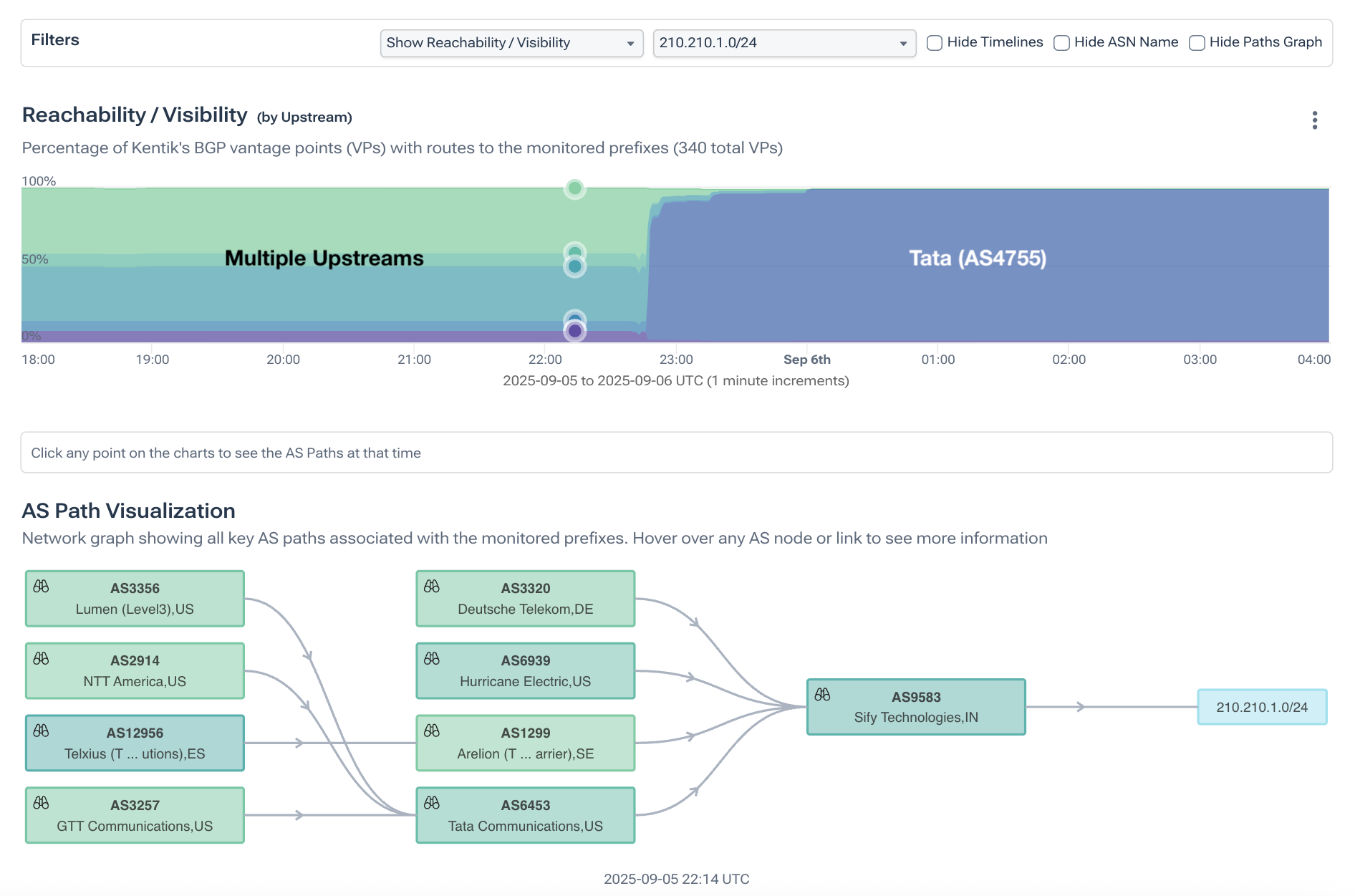Select the topmost light green timeline marker
Image resolution: width=1355 pixels, height=896 pixels.
click(x=574, y=188)
